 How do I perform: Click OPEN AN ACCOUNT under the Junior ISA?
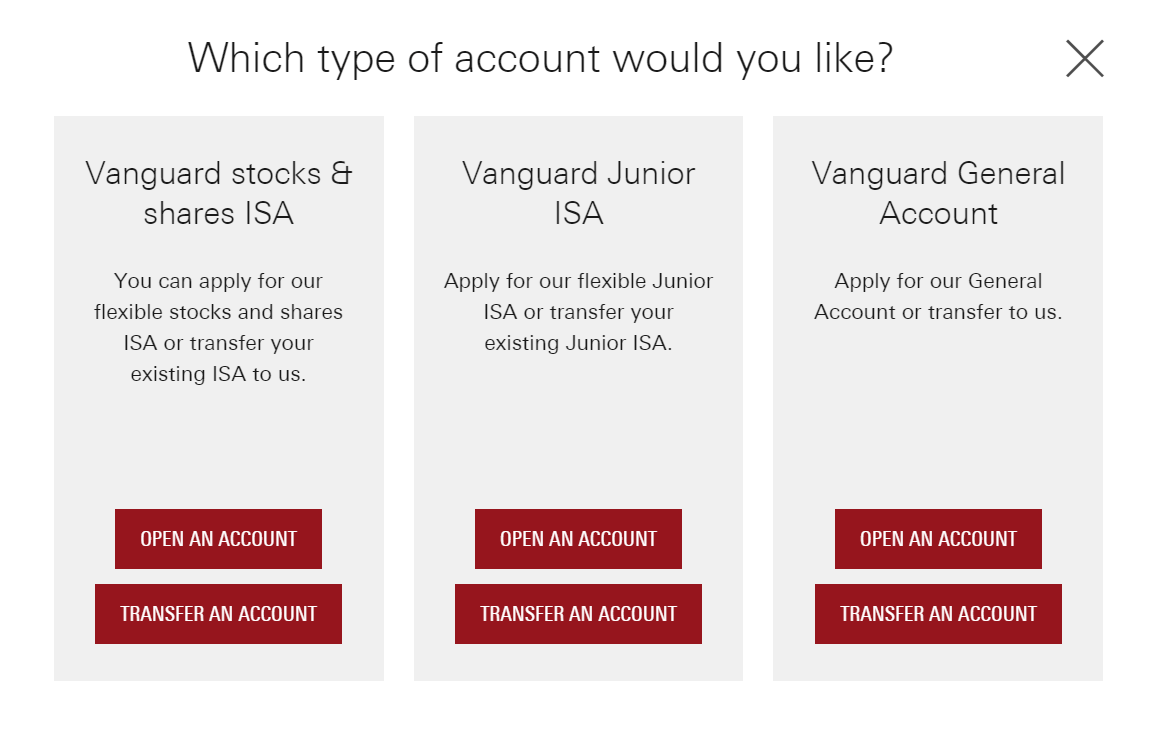[578, 538]
